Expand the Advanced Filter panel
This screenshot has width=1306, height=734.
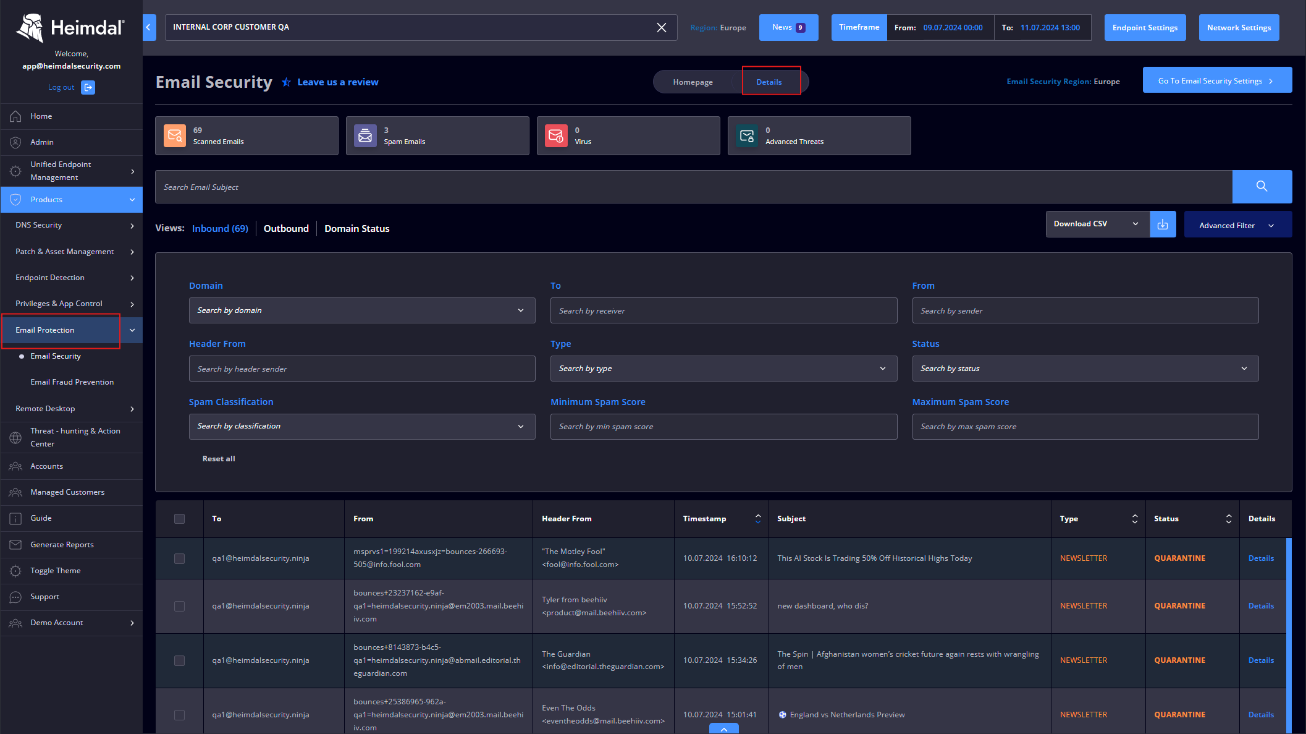[1238, 225]
